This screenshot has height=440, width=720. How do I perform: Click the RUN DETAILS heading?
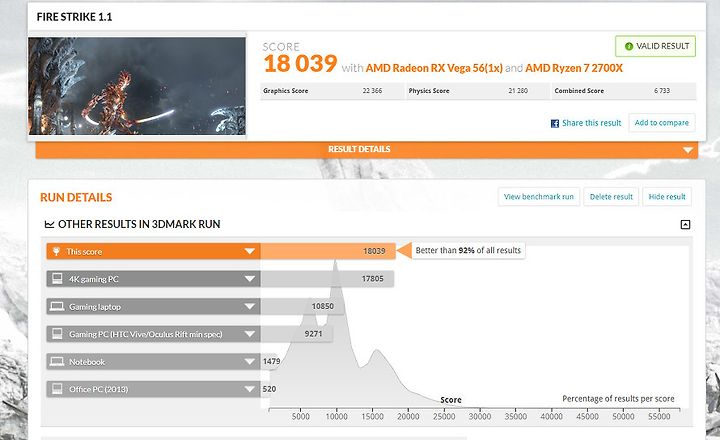tap(76, 197)
